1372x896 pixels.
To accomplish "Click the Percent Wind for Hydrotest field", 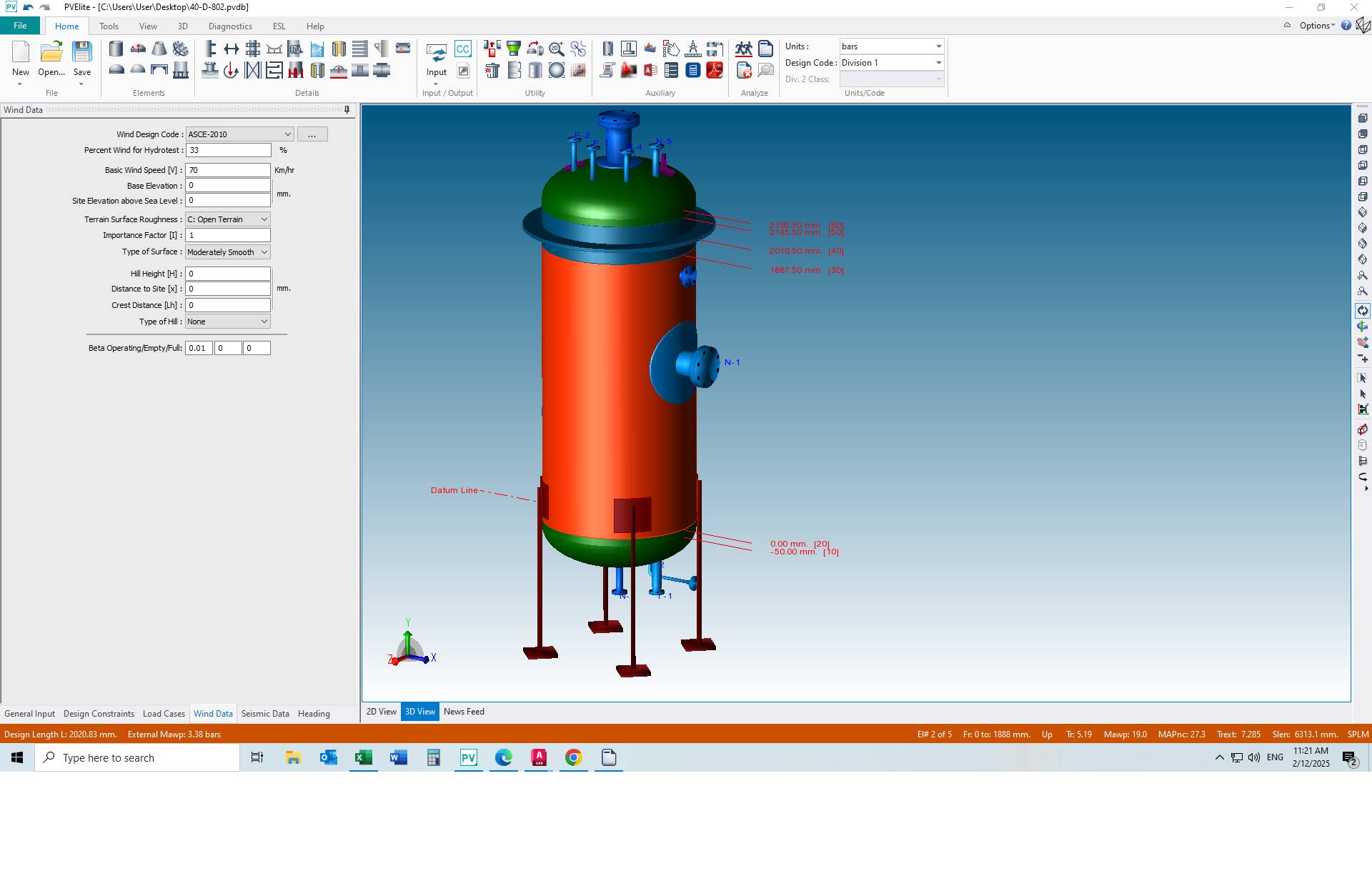I will click(228, 150).
